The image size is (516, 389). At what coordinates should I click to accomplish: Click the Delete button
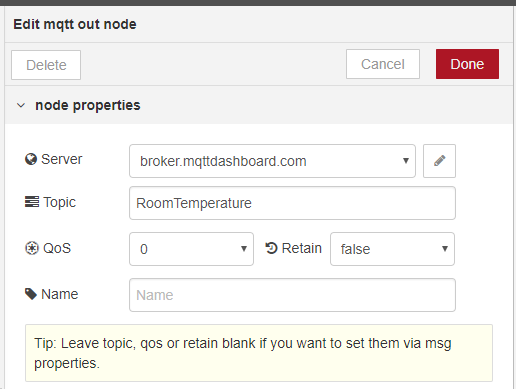click(x=46, y=65)
